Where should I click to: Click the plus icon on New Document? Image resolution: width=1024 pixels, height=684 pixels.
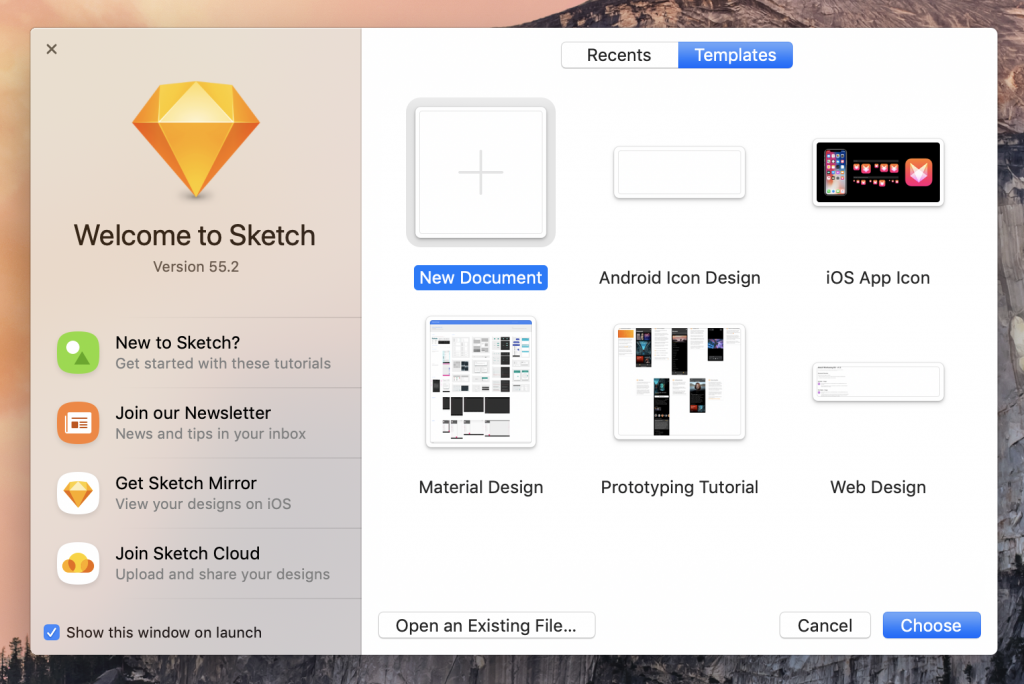(x=480, y=171)
